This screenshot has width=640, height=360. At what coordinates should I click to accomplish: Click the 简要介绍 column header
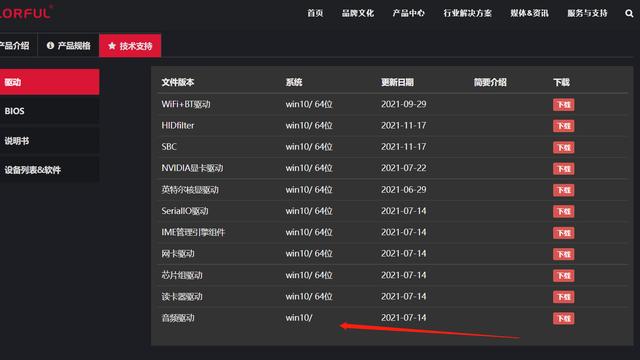(490, 82)
